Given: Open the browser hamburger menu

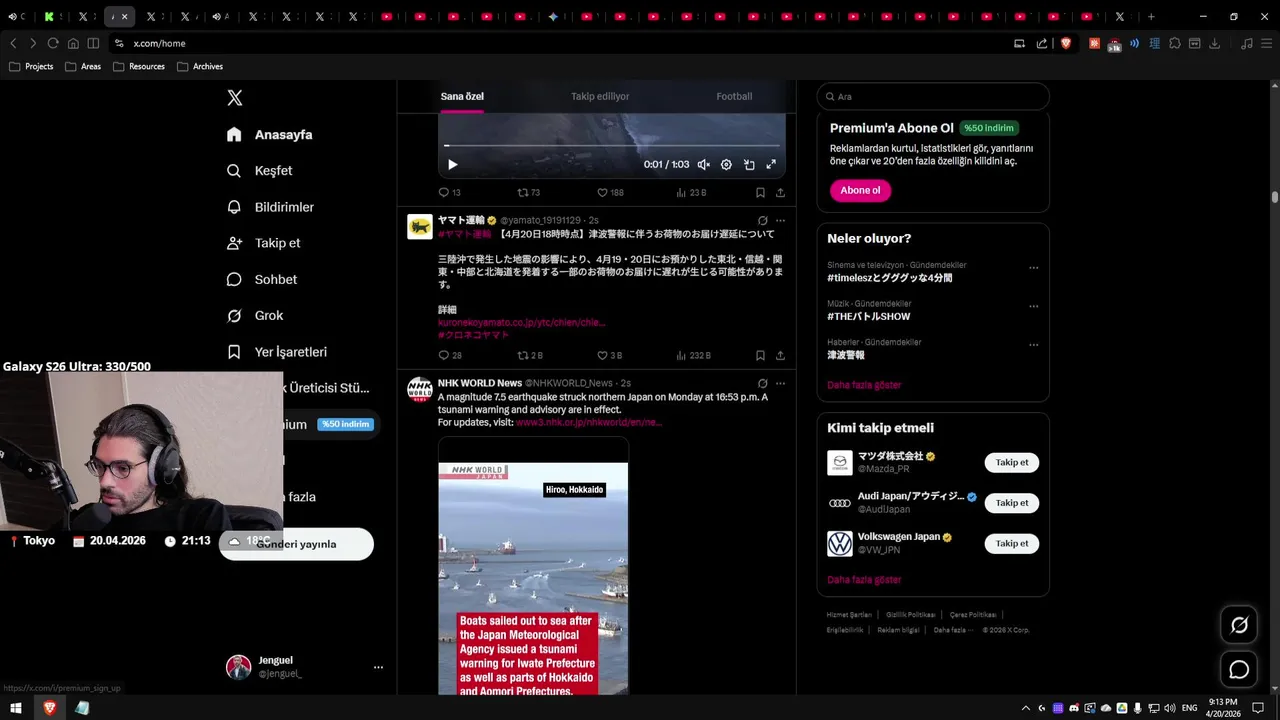Looking at the screenshot, I should [x=1266, y=43].
